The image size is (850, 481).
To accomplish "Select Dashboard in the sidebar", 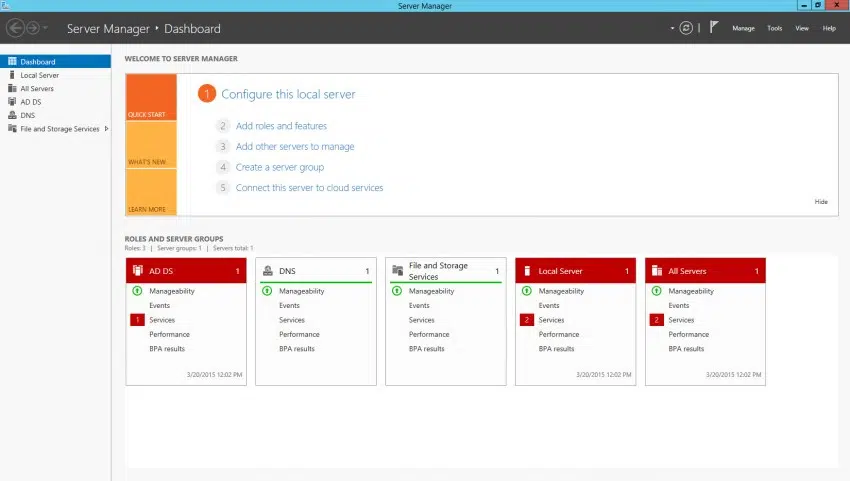I will point(55,61).
